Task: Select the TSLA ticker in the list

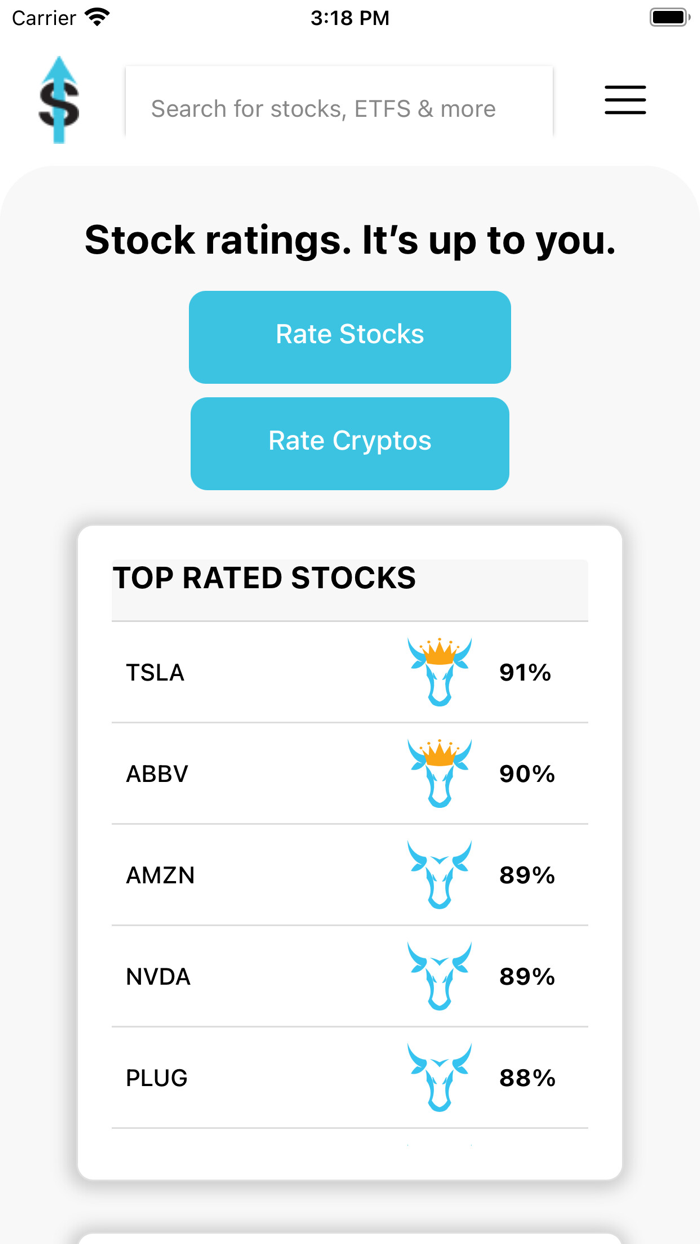Action: (155, 672)
